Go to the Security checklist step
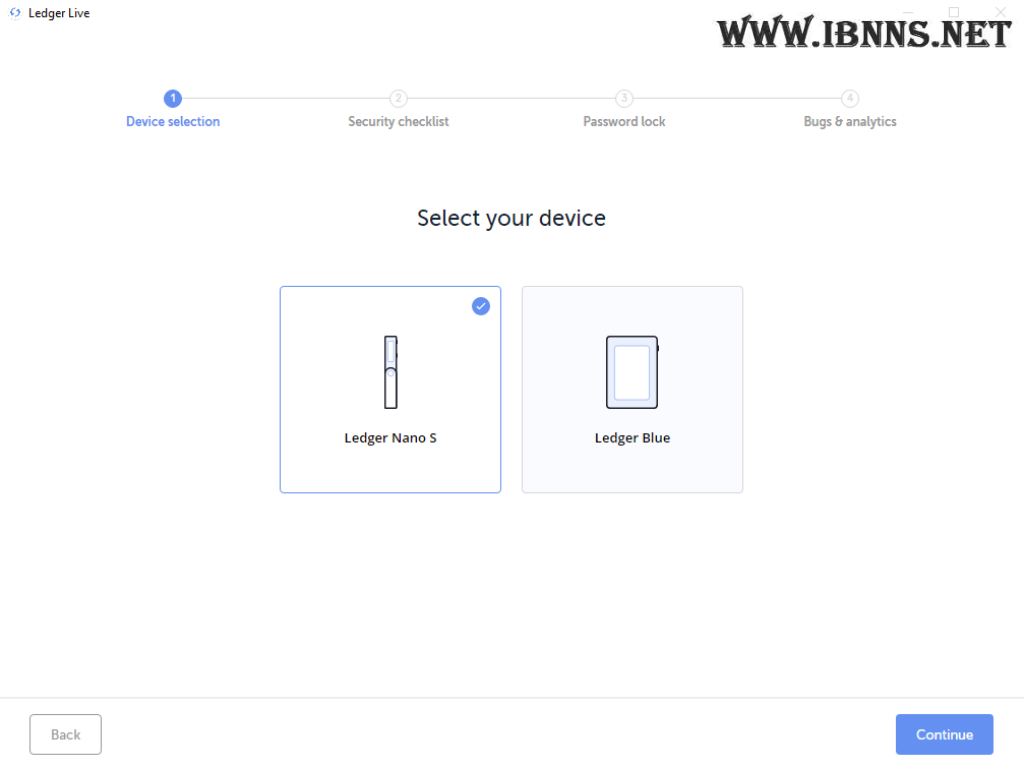Viewport: 1024px width, 768px height. coord(398,121)
